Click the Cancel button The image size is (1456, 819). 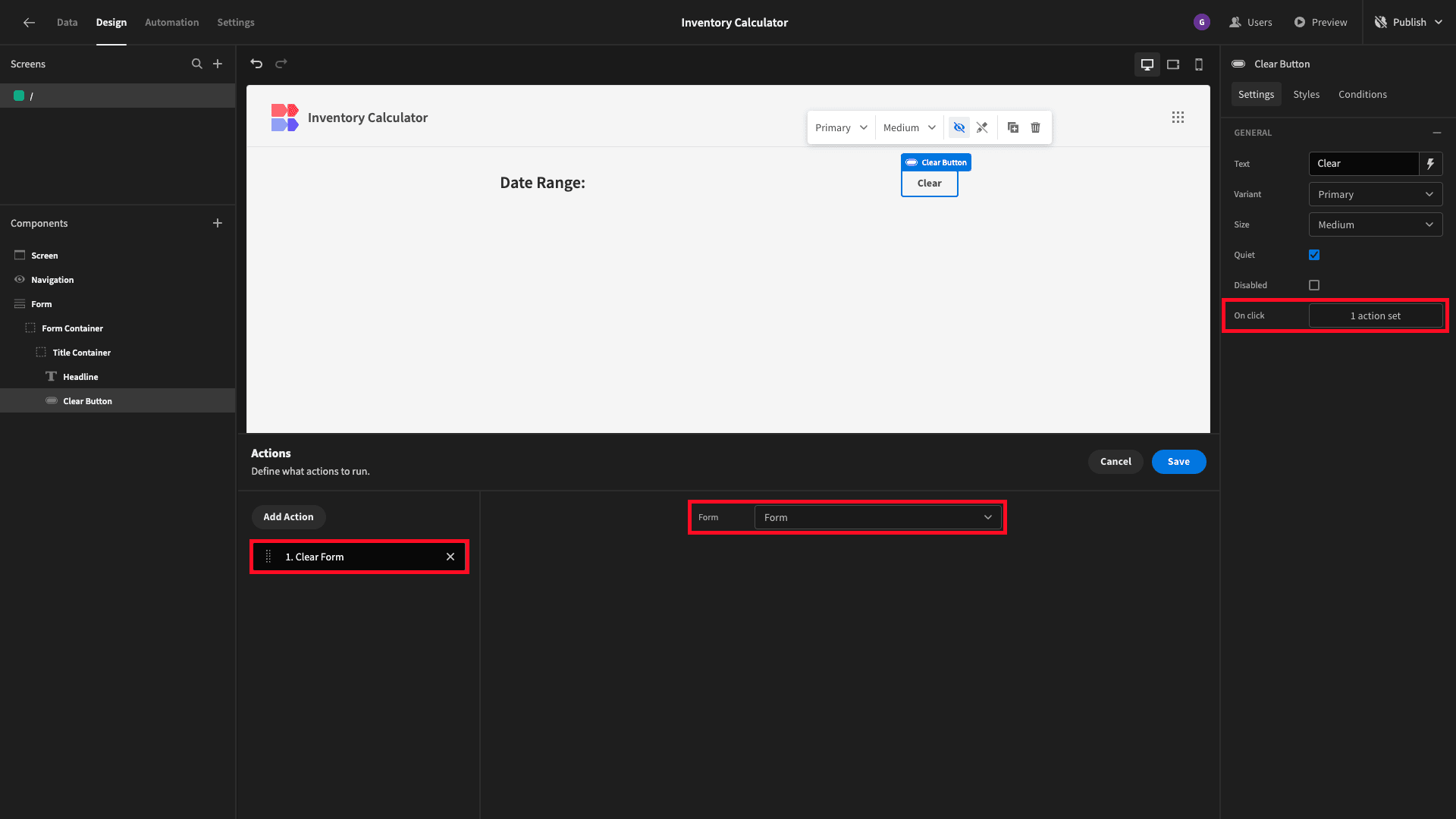[x=1116, y=462]
